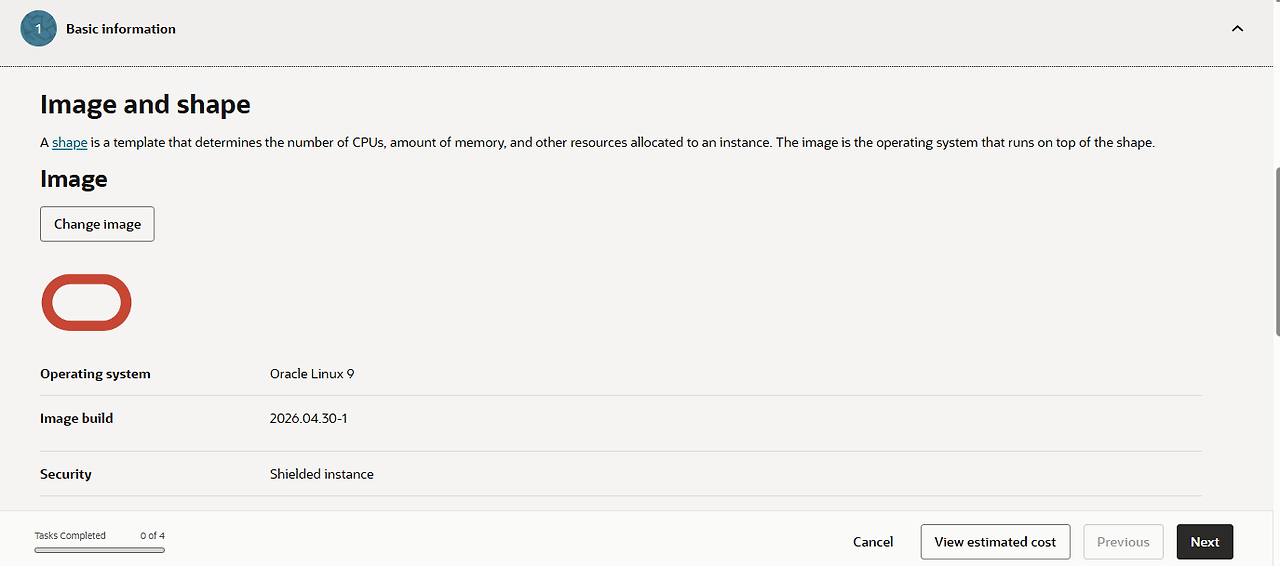This screenshot has width=1280, height=566.
Task: Select the Oracle Linux 9 value
Action: point(312,374)
